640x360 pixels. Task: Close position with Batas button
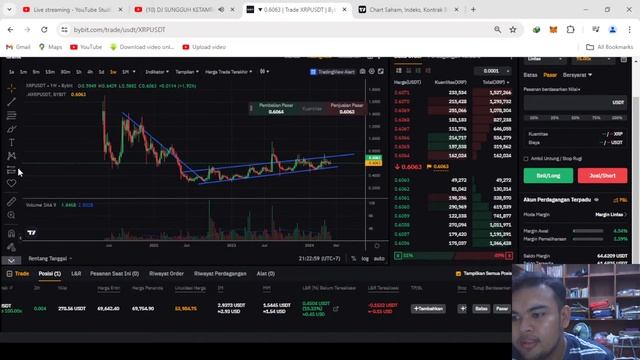point(481,309)
